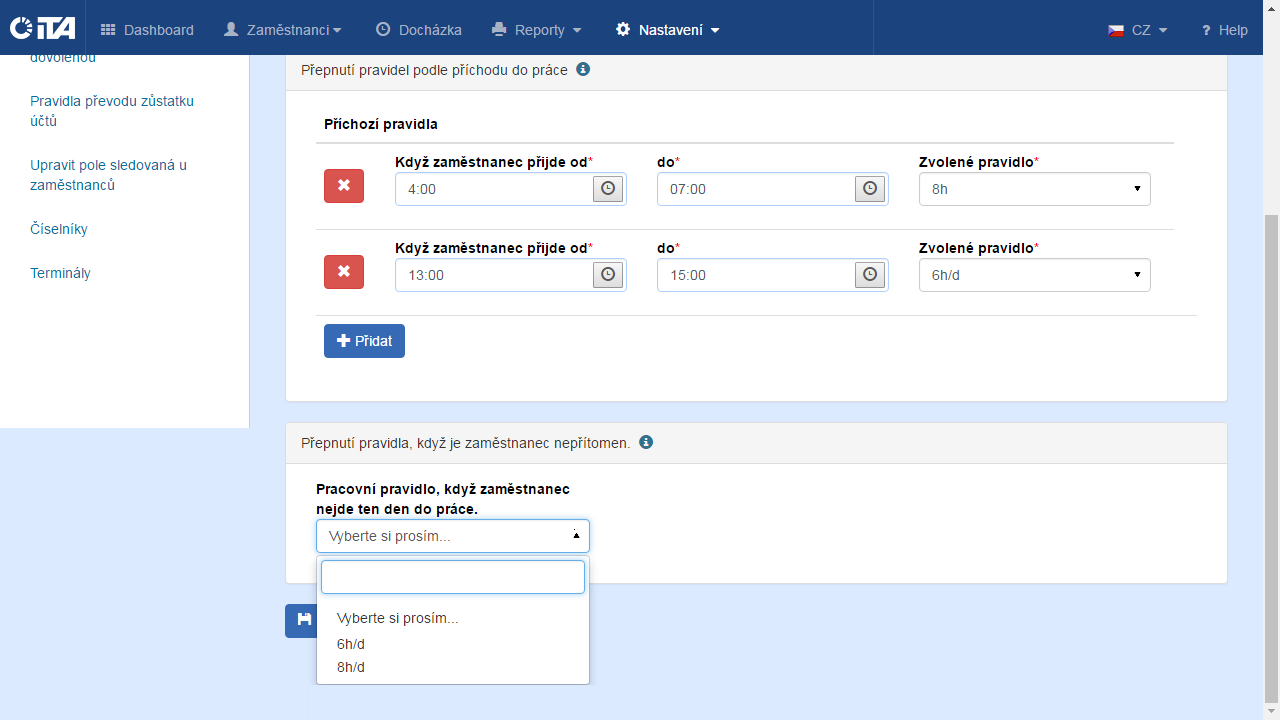
Task: Open the 8h selected rule dropdown
Action: [1034, 189]
